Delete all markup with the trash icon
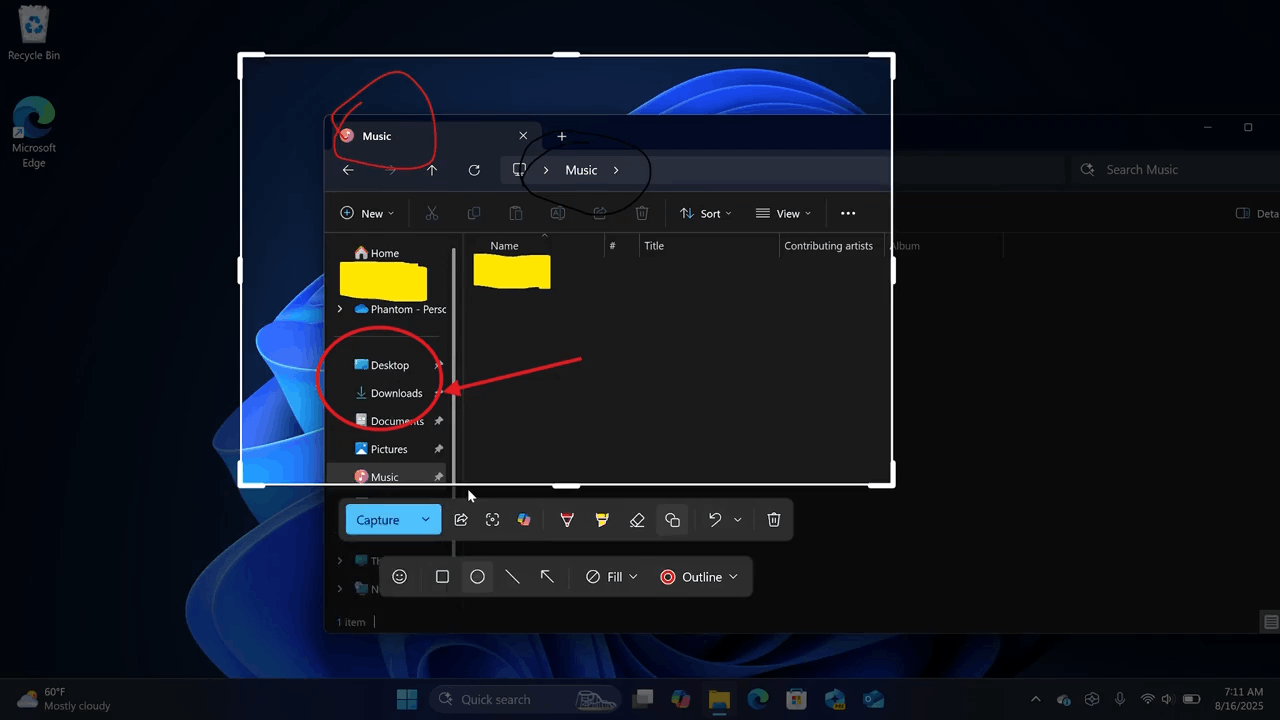1280x720 pixels. coord(773,520)
